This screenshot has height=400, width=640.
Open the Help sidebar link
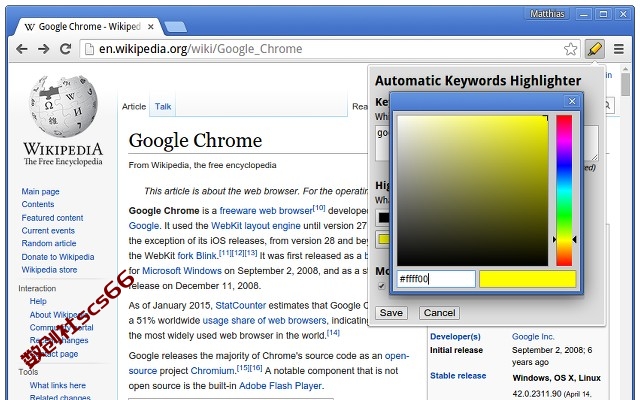coord(38,301)
